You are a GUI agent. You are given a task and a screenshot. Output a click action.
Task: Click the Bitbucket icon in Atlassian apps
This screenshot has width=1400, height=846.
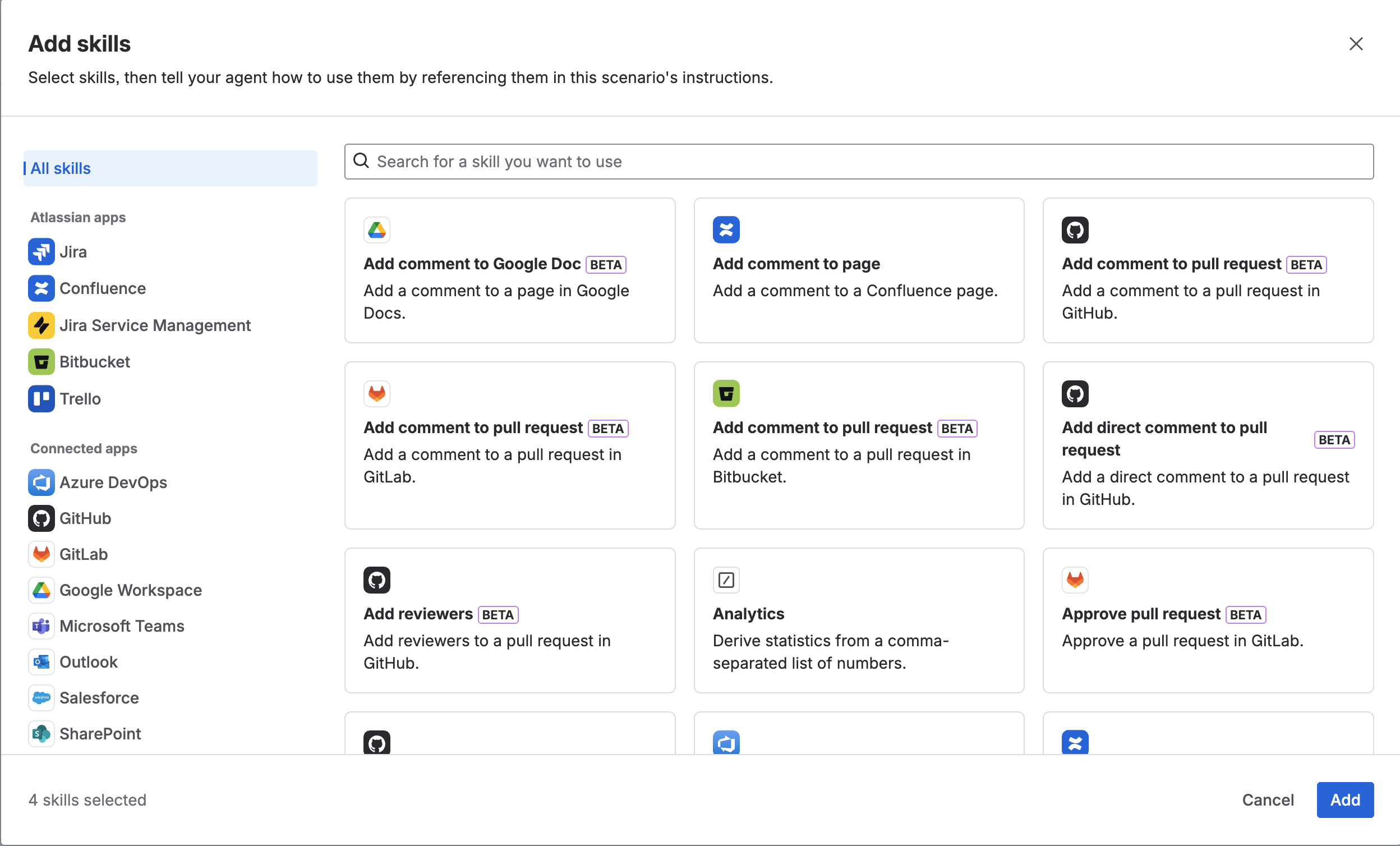(x=41, y=361)
